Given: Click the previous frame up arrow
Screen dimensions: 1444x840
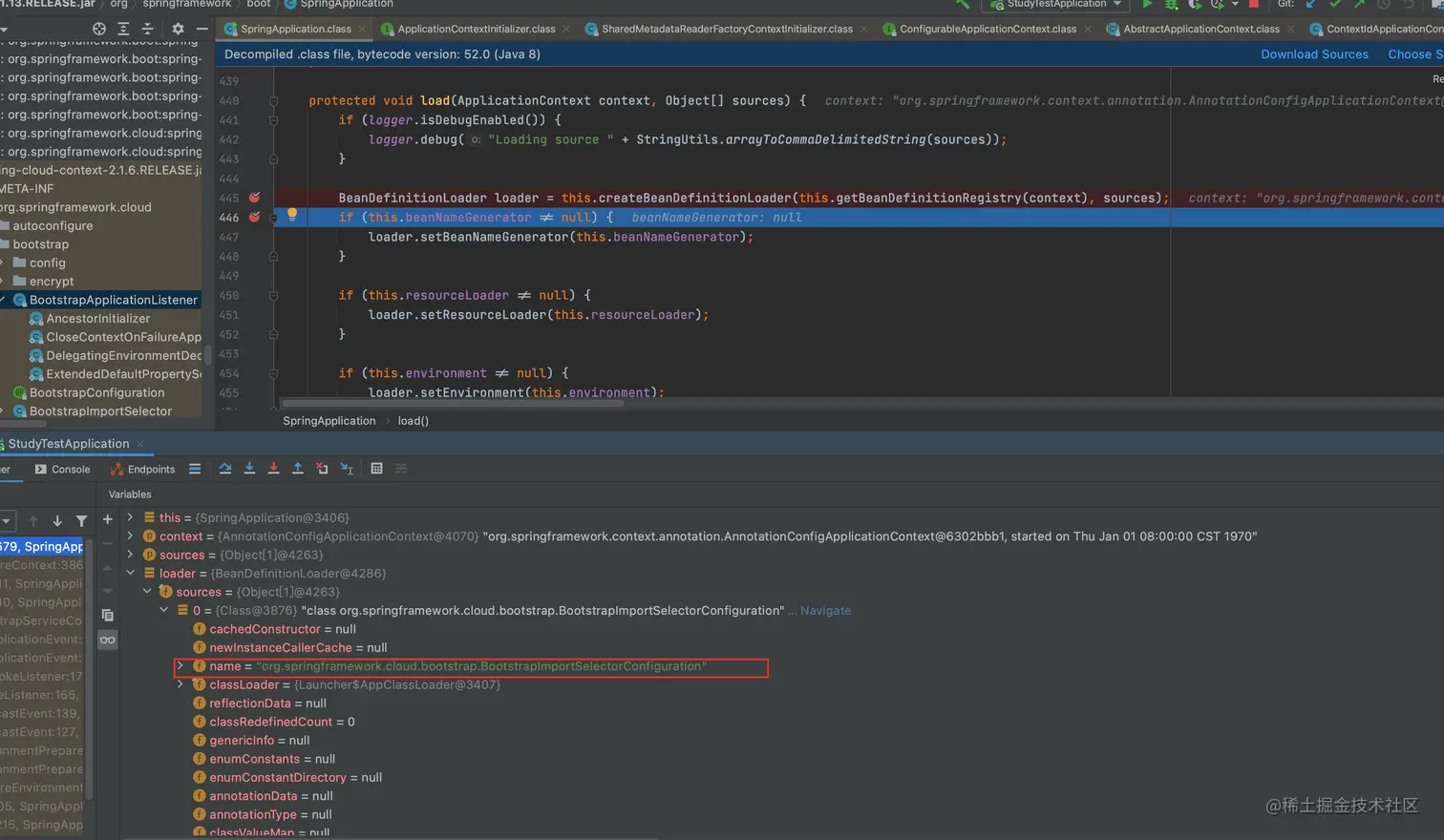Looking at the screenshot, I should tap(33, 521).
